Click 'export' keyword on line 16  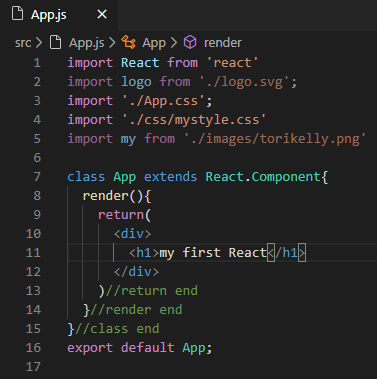(90, 348)
